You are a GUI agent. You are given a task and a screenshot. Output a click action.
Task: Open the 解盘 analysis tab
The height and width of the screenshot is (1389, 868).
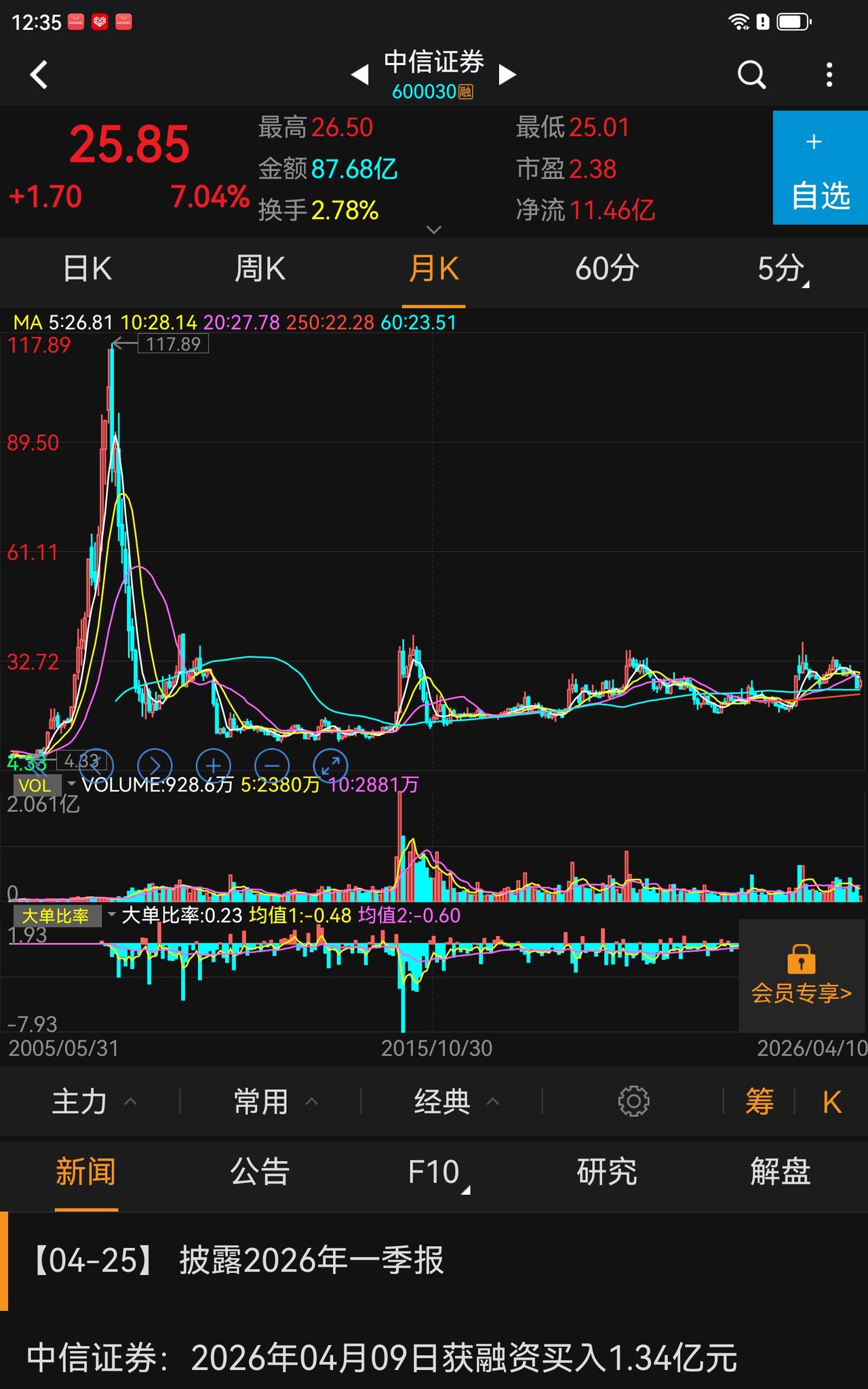pos(781,1172)
